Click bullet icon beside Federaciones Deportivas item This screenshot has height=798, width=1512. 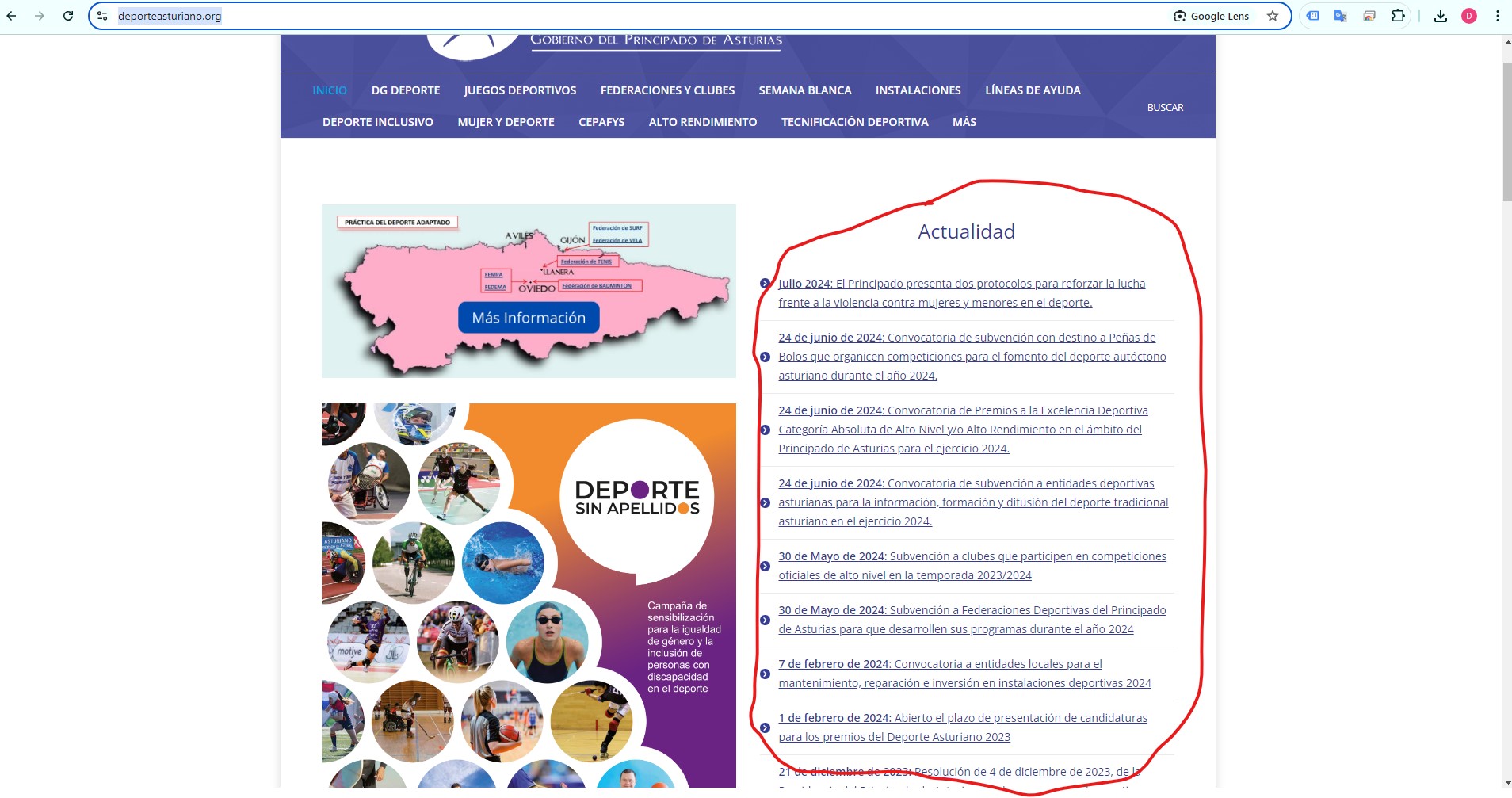click(765, 620)
